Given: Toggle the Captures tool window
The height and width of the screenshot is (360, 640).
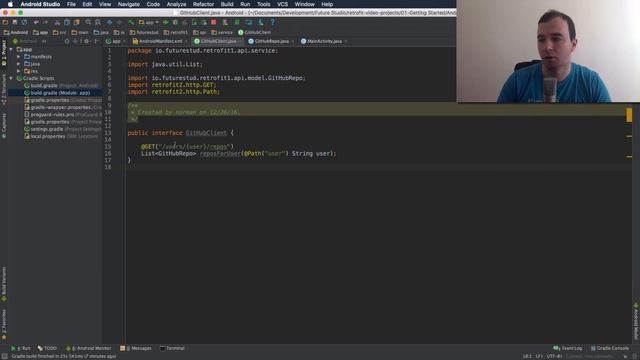Looking at the screenshot, I should point(4,126).
